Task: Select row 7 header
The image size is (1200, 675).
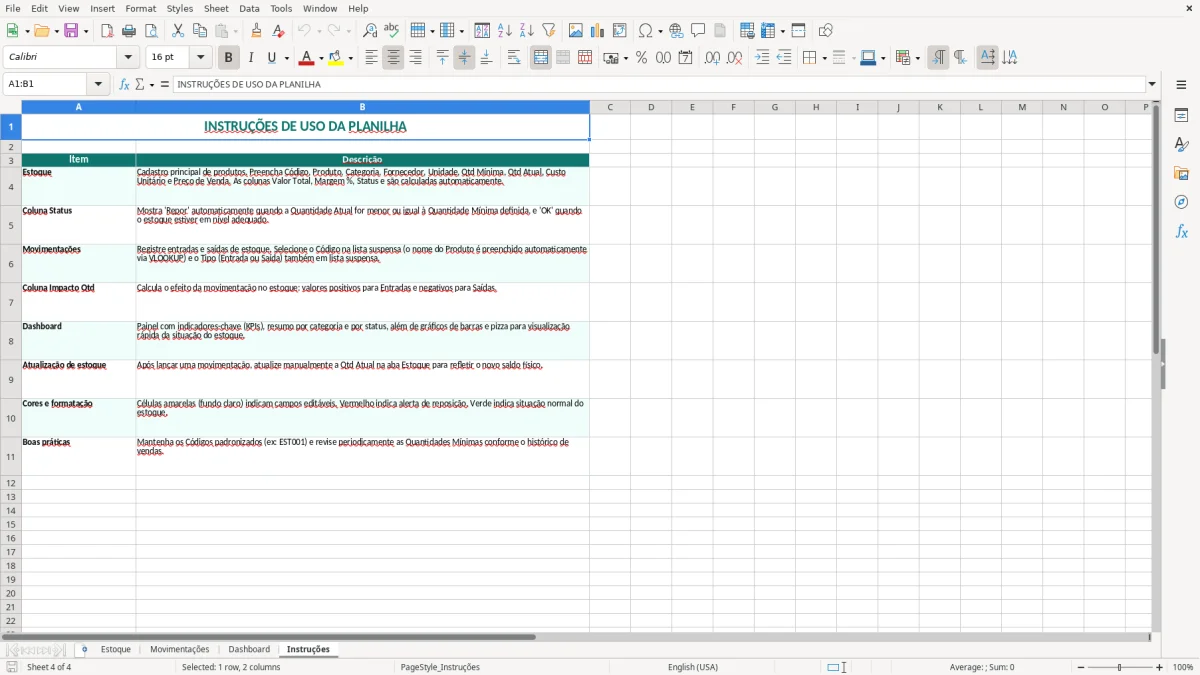Action: [x=11, y=302]
